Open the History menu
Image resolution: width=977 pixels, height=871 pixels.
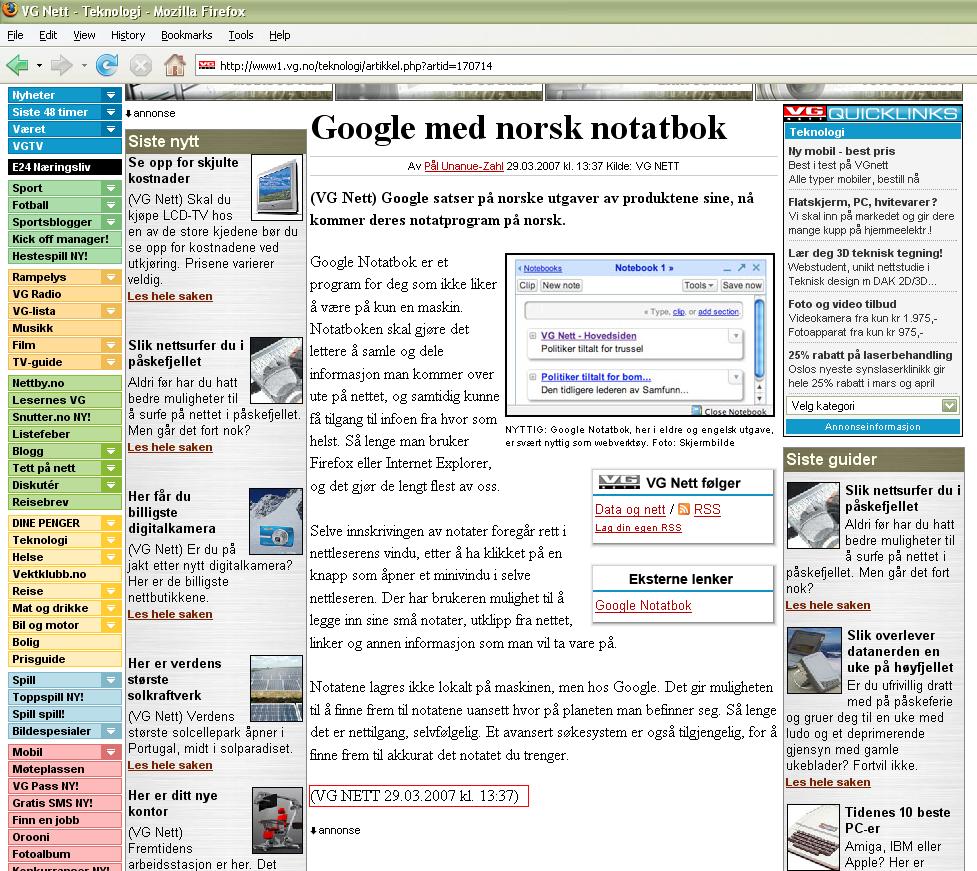point(128,35)
